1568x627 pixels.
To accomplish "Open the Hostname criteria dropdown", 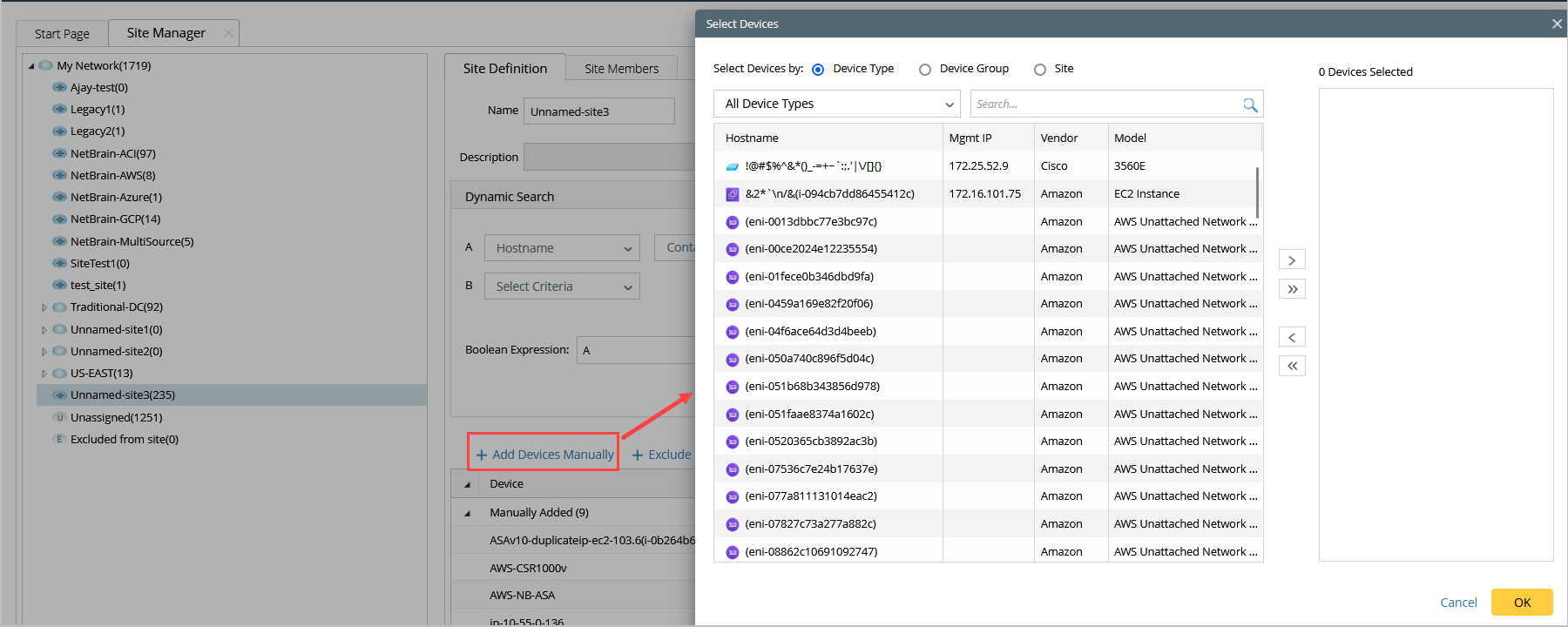I will click(562, 248).
